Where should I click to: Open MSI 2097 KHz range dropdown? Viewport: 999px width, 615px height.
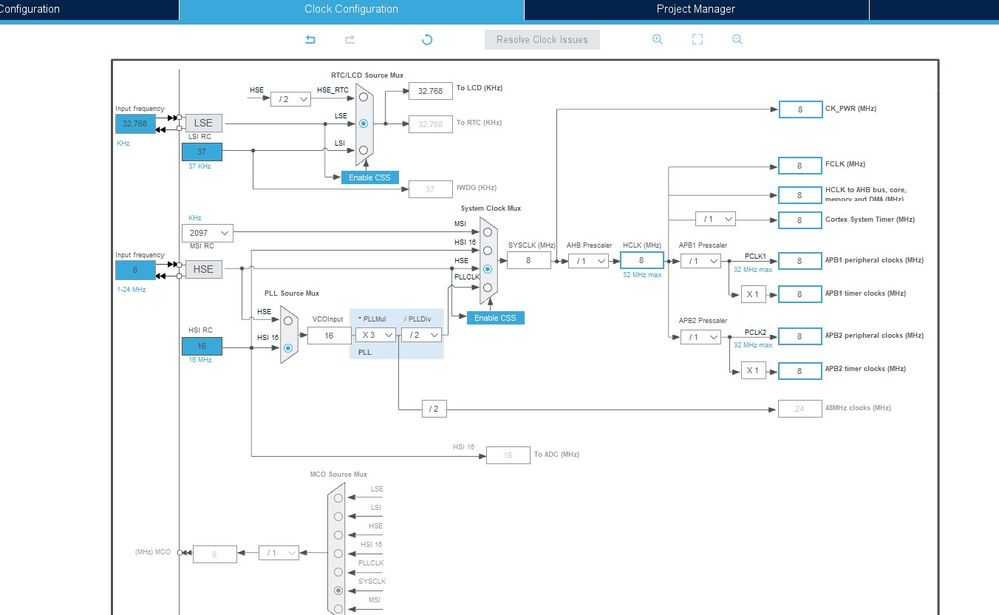[208, 233]
